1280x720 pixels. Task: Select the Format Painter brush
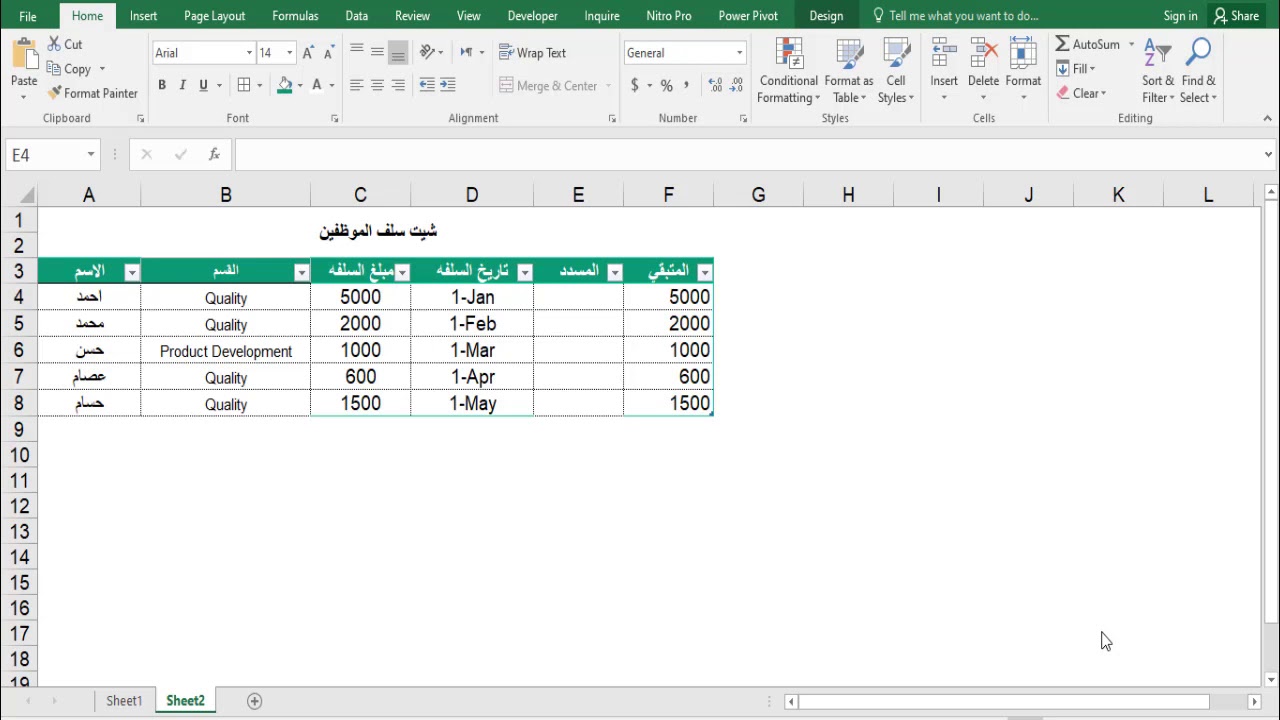pyautogui.click(x=92, y=93)
